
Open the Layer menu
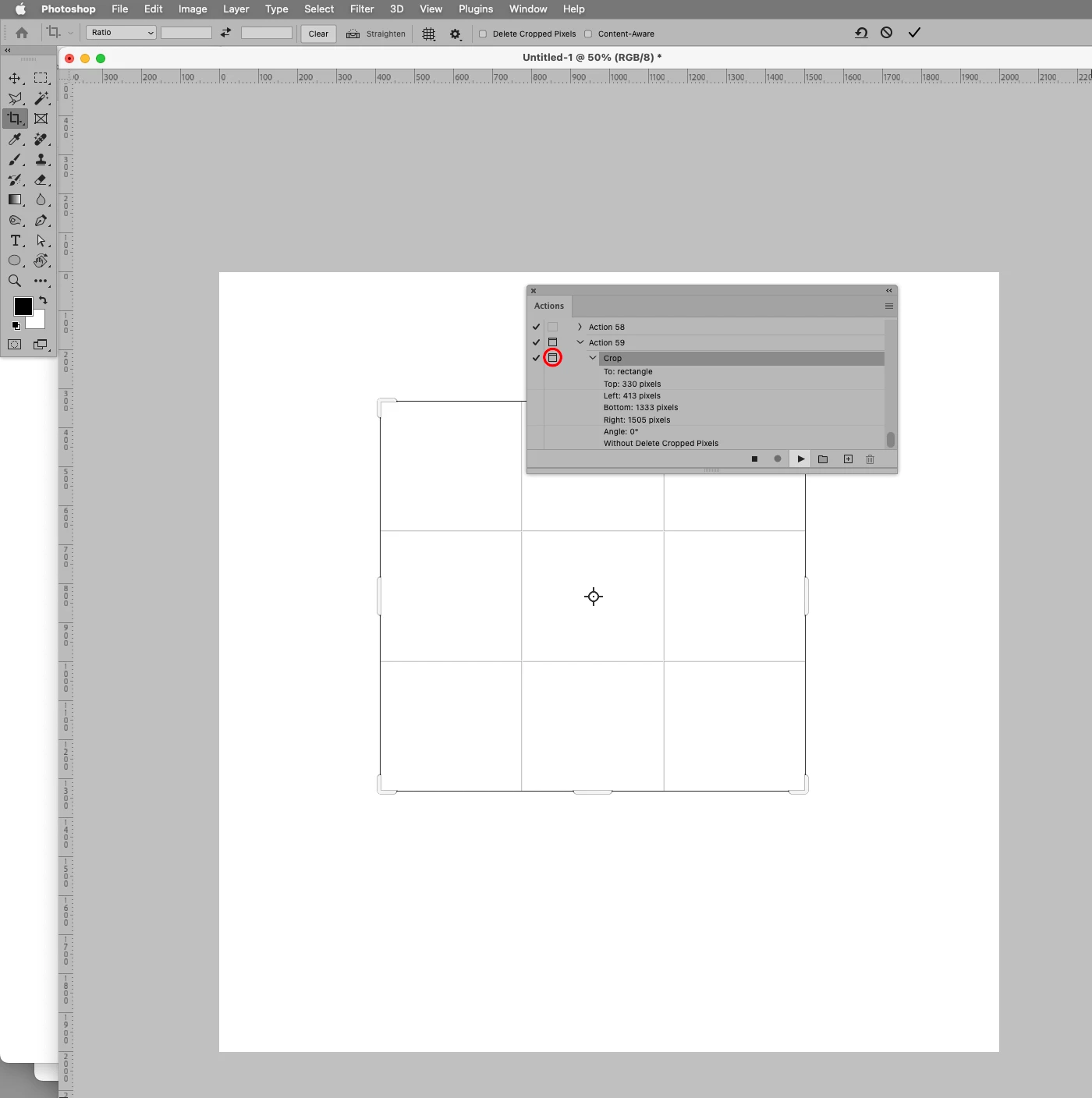coord(236,9)
